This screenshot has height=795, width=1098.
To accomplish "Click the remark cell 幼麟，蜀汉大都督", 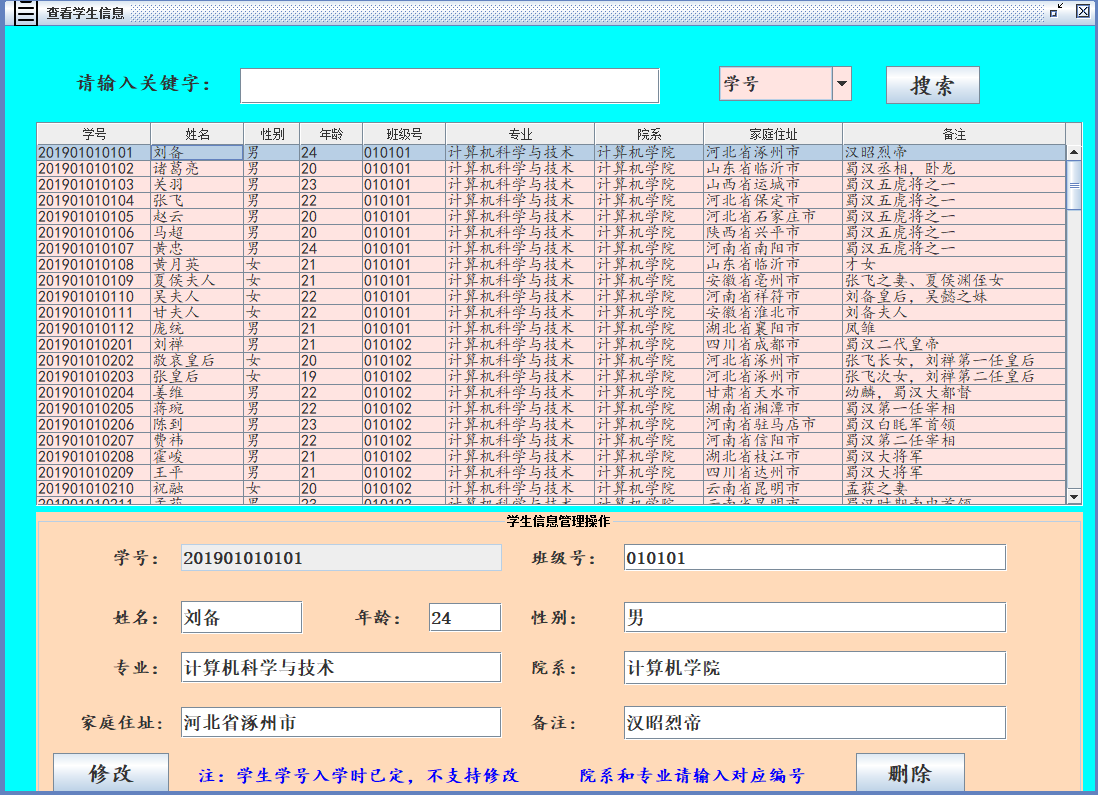I will click(x=954, y=393).
